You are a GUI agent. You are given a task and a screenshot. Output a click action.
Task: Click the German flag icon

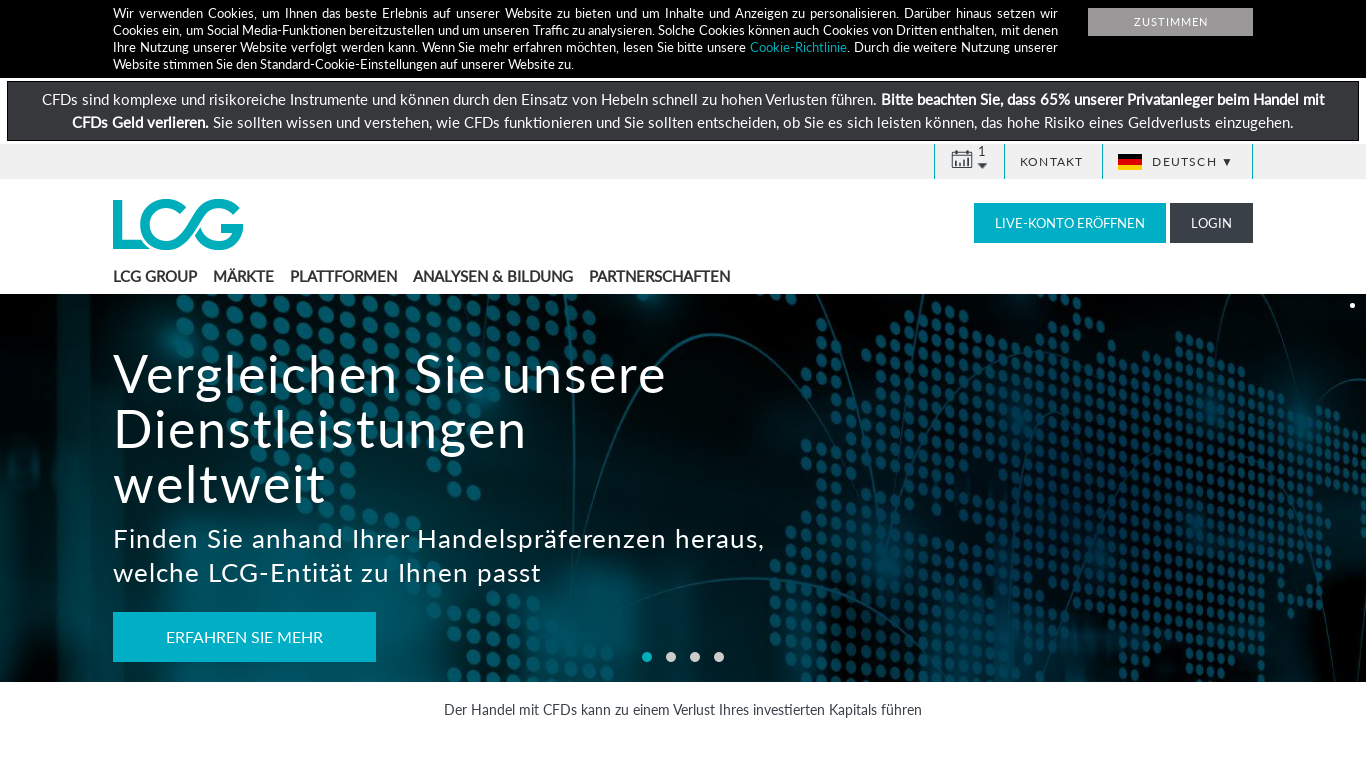click(x=1130, y=162)
